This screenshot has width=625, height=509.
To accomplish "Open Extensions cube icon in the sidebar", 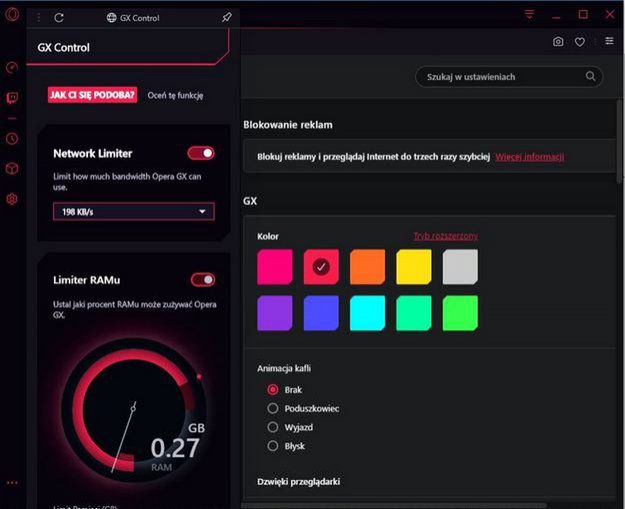I will coord(12,169).
